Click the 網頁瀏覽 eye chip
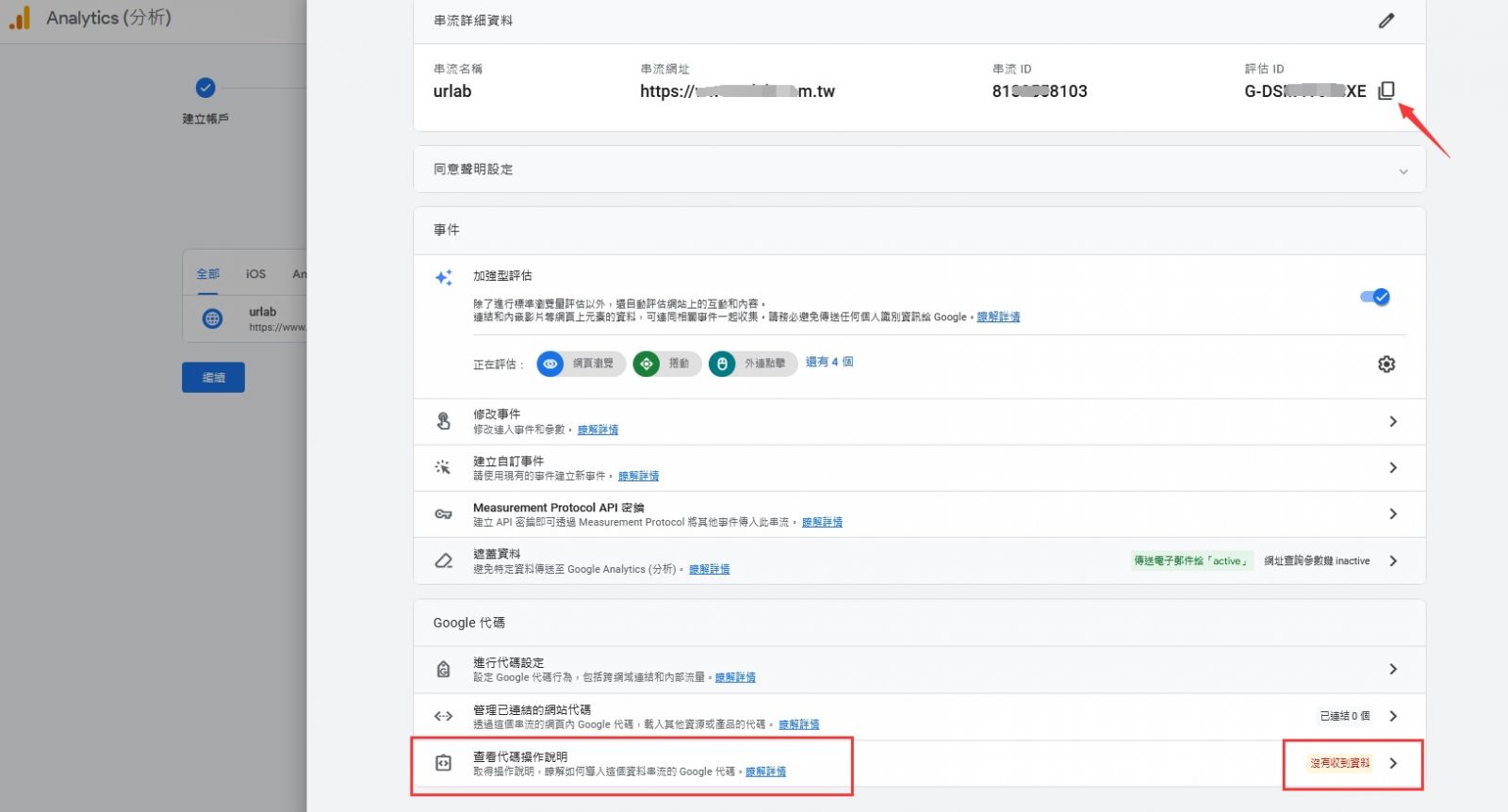1508x812 pixels. [x=581, y=364]
